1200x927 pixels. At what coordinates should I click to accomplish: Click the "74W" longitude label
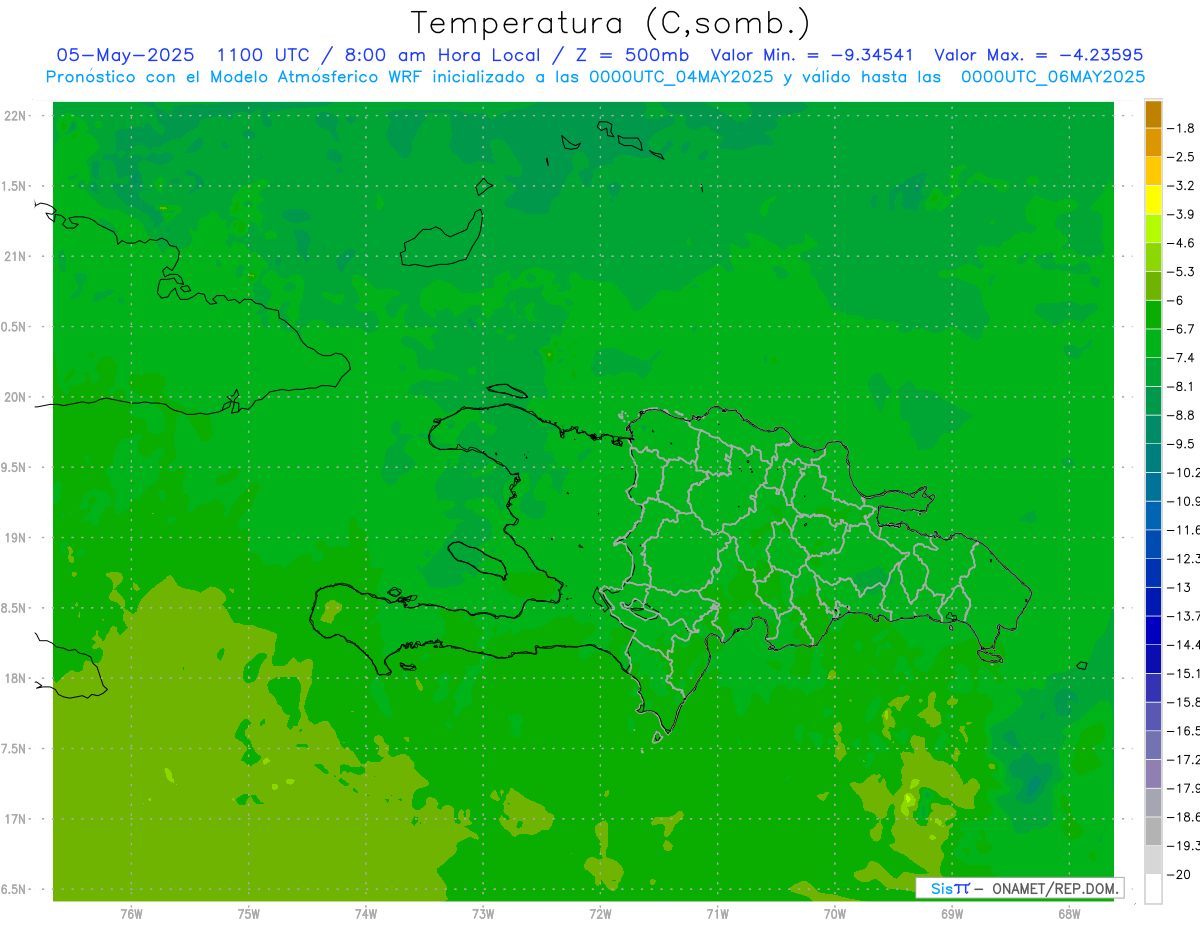point(366,914)
